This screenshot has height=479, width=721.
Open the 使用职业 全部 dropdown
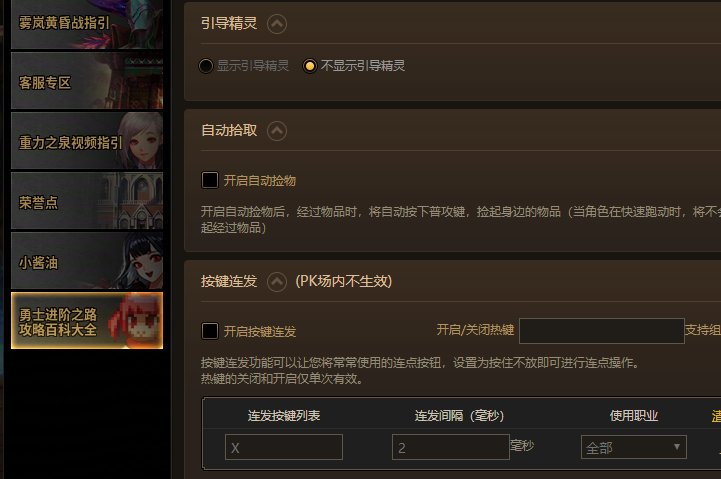634,447
